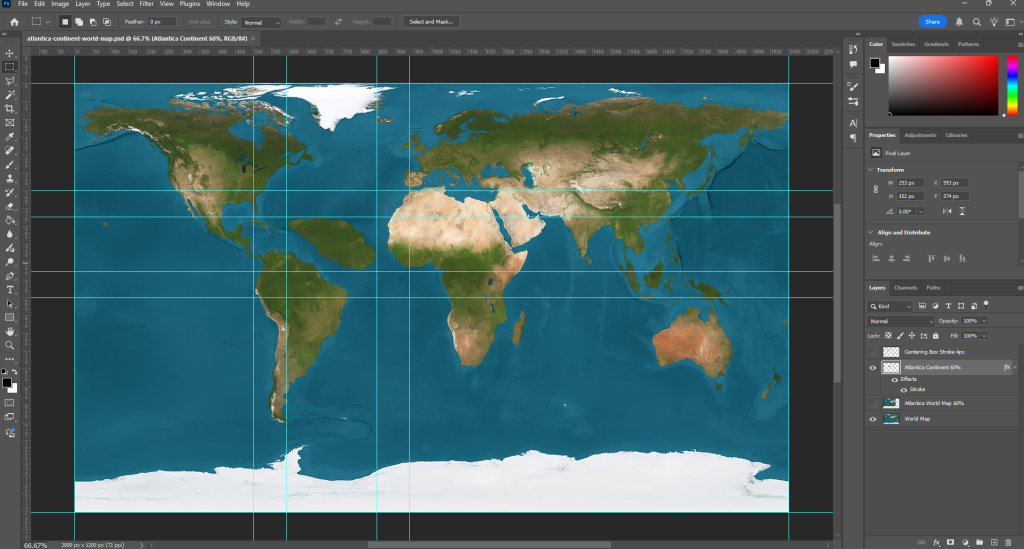
Task: Select the Rectangle shape tool
Action: pos(9,317)
